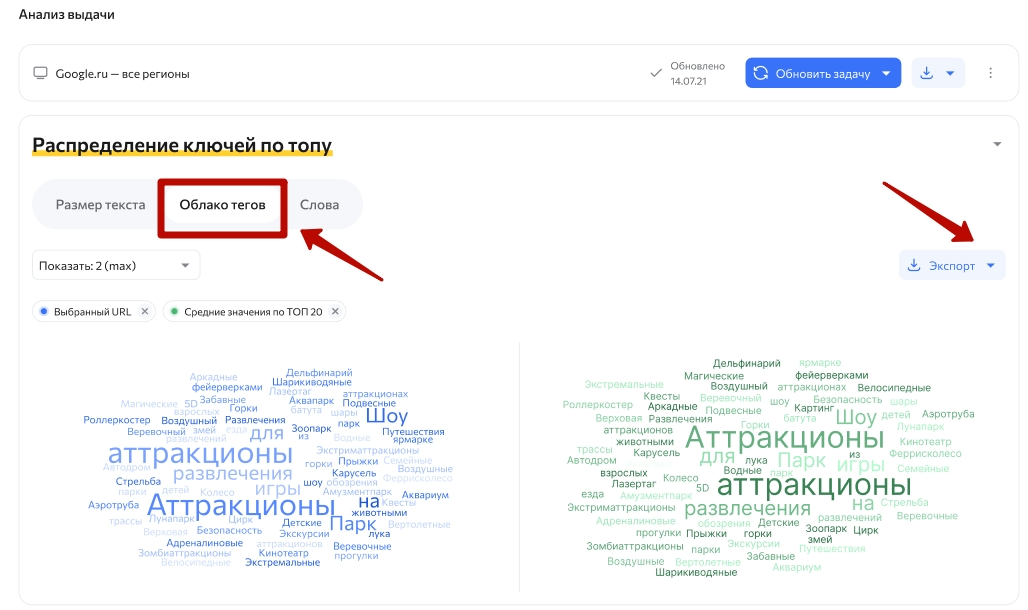This screenshot has height=610, width=1028.
Task: Click the monitor icon beside Google.ru
Action: pyautogui.click(x=41, y=73)
